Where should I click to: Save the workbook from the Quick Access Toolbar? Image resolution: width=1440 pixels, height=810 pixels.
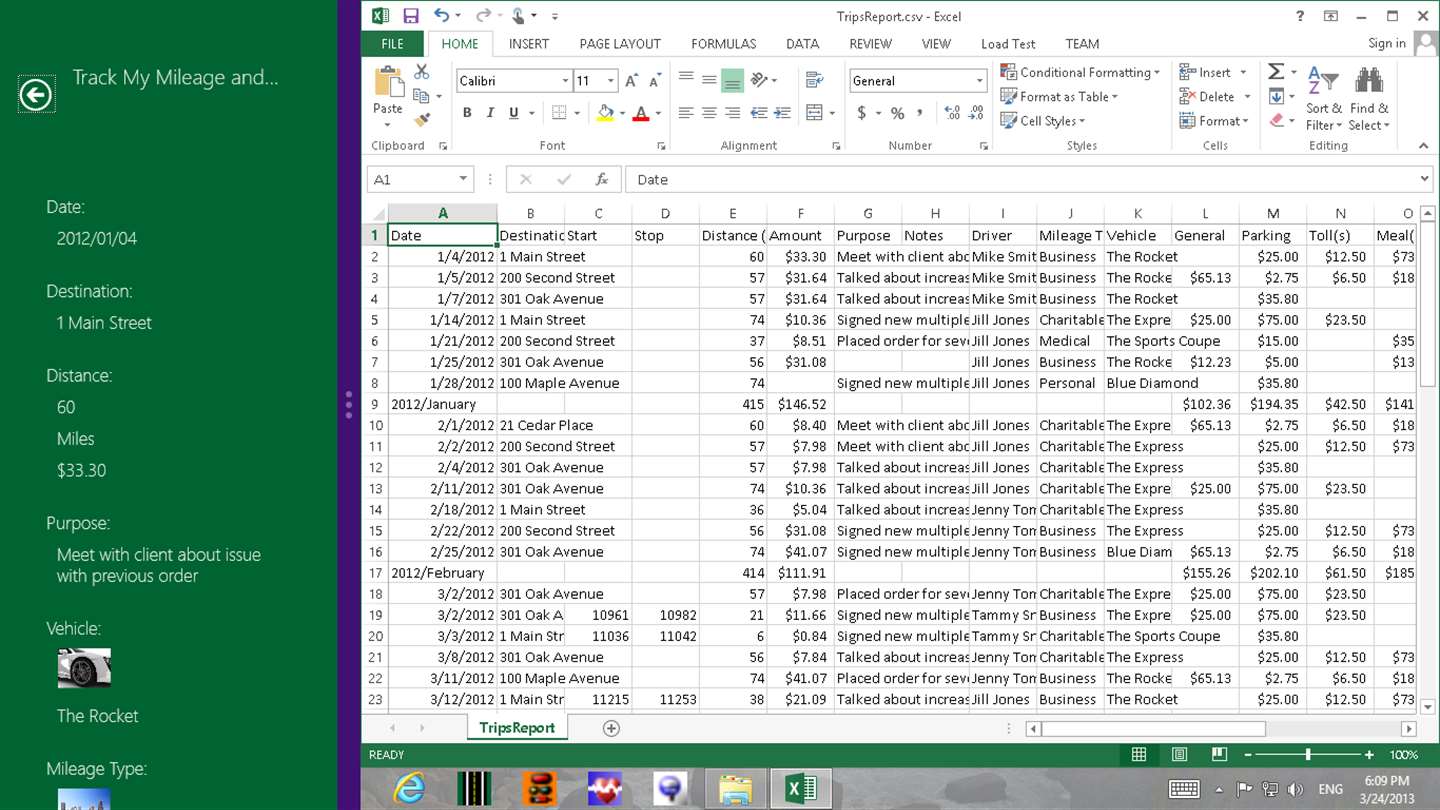pos(410,16)
